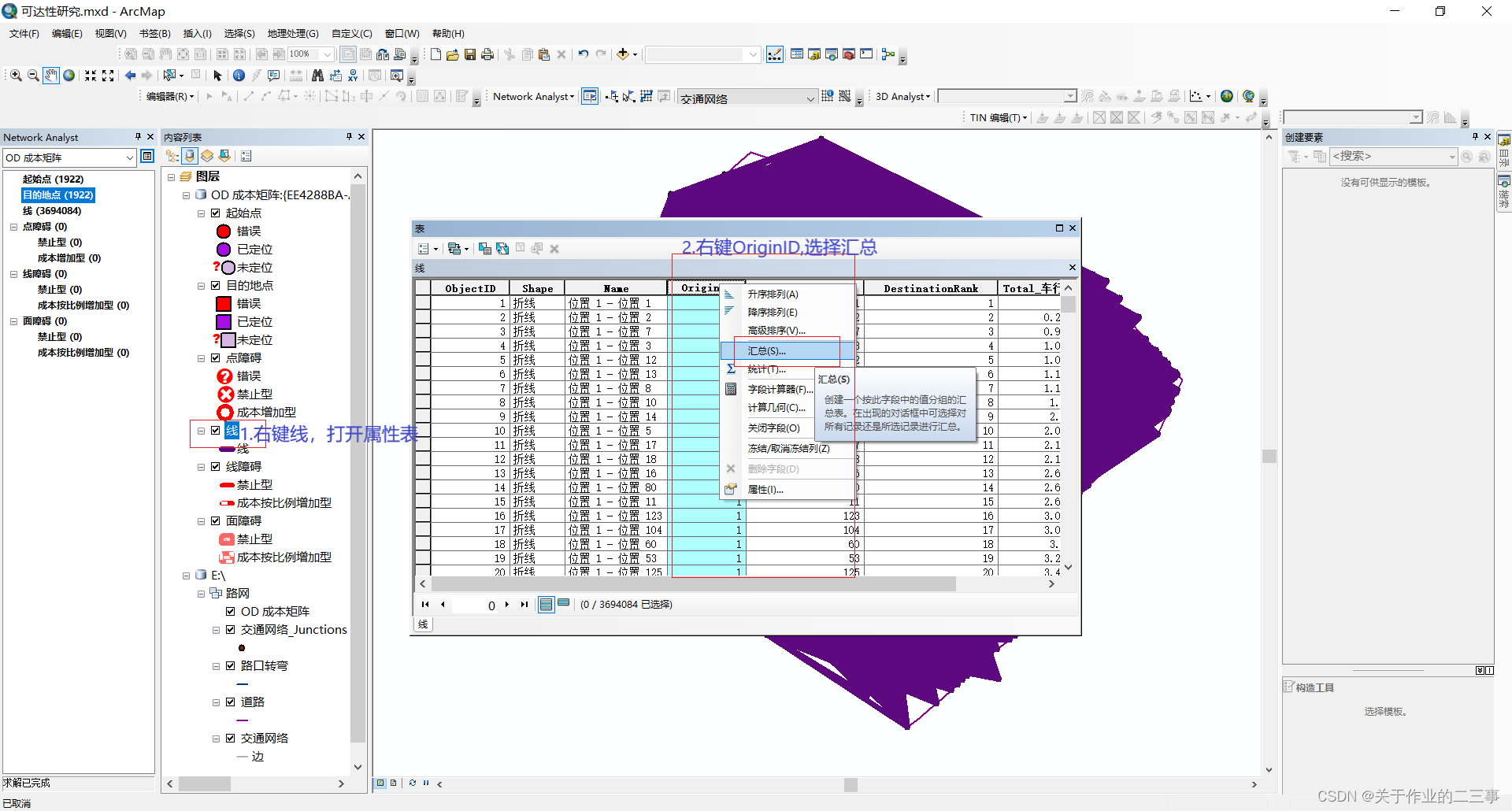Click List By Selection in table of contents
1512x811 pixels.
click(224, 156)
